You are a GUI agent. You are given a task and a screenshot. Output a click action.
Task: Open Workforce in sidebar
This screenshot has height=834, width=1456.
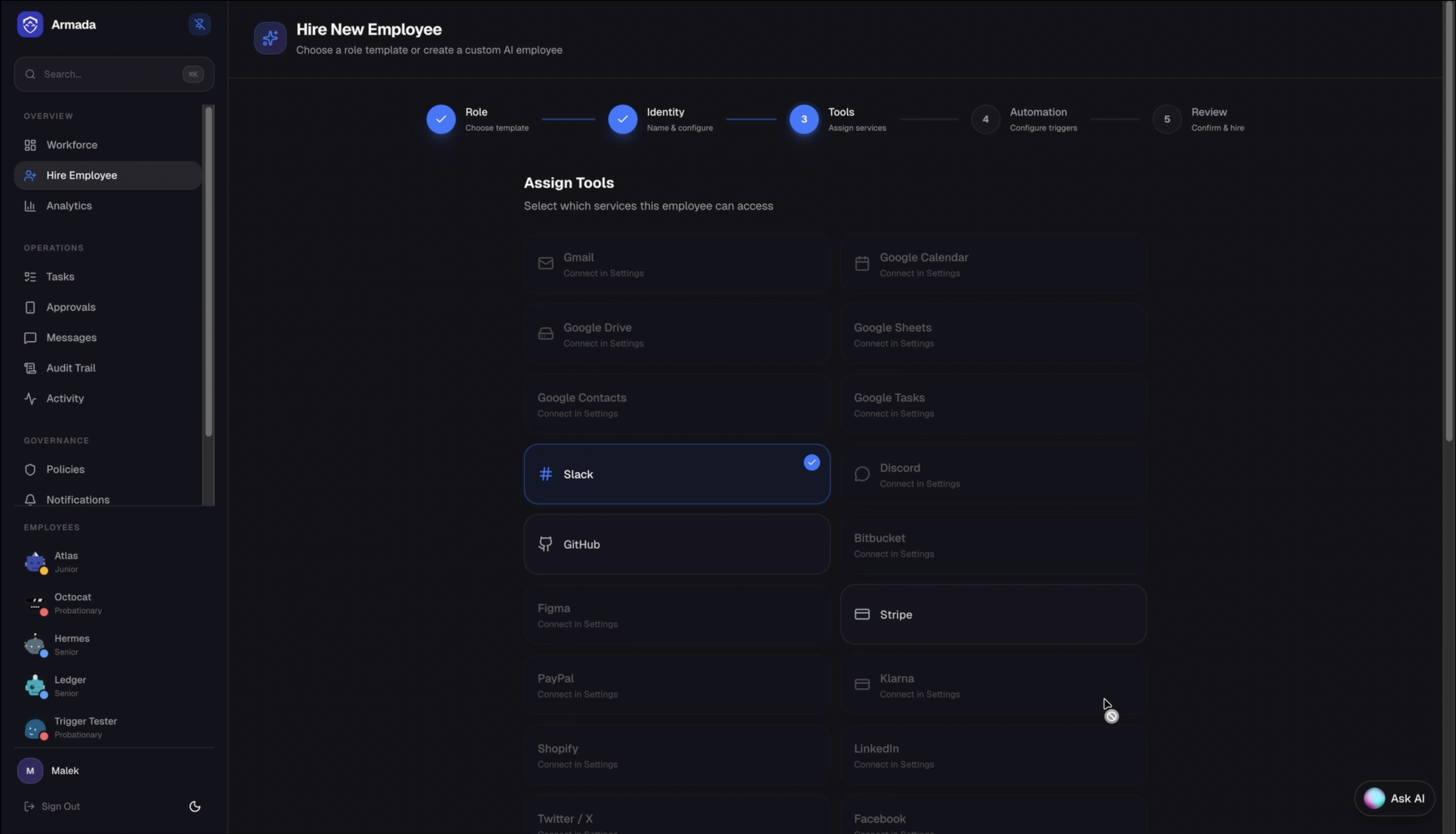(72, 145)
